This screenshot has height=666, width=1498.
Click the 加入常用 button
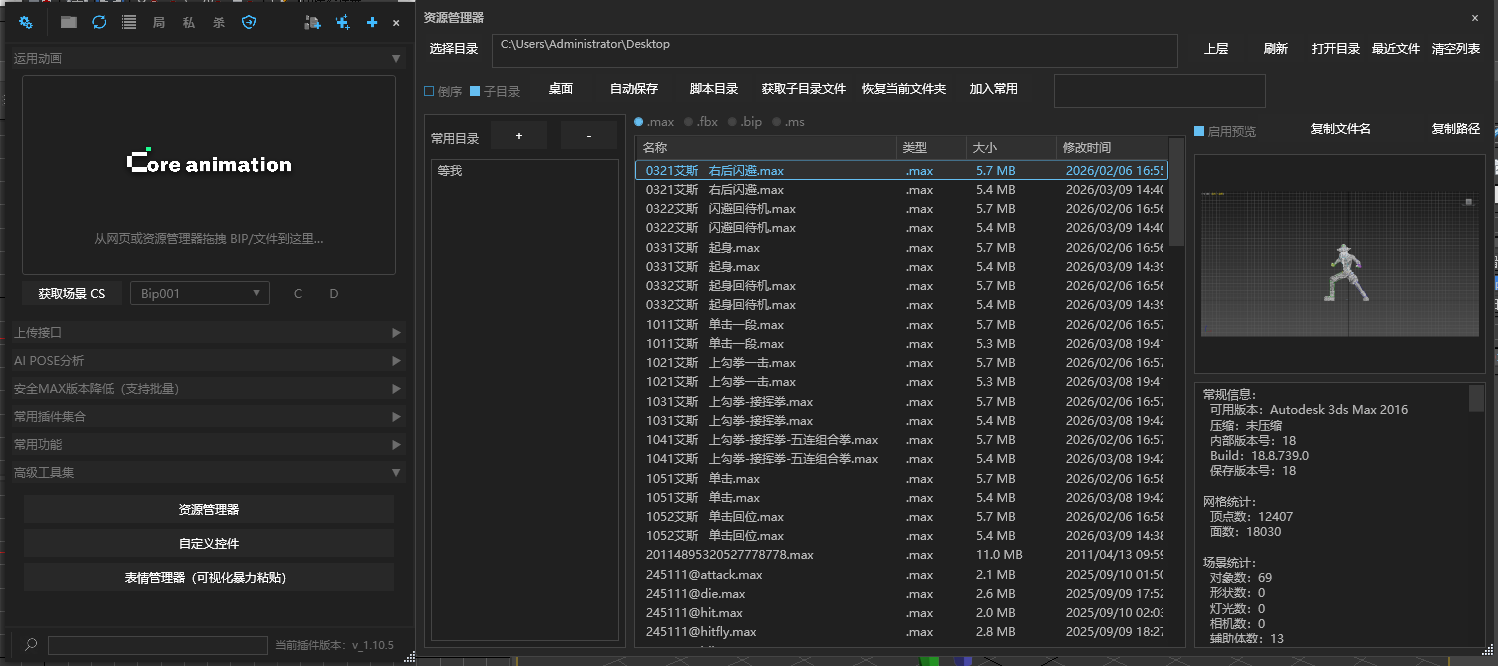point(994,89)
